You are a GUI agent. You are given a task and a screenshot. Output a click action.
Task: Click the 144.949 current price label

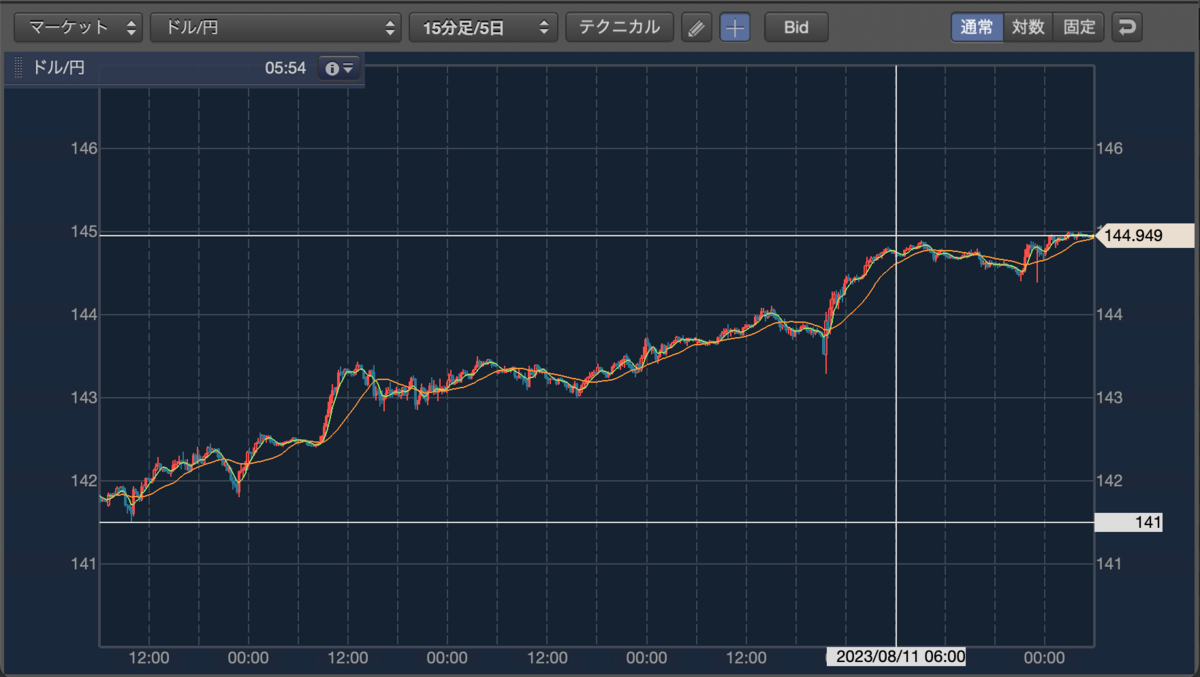point(1147,236)
